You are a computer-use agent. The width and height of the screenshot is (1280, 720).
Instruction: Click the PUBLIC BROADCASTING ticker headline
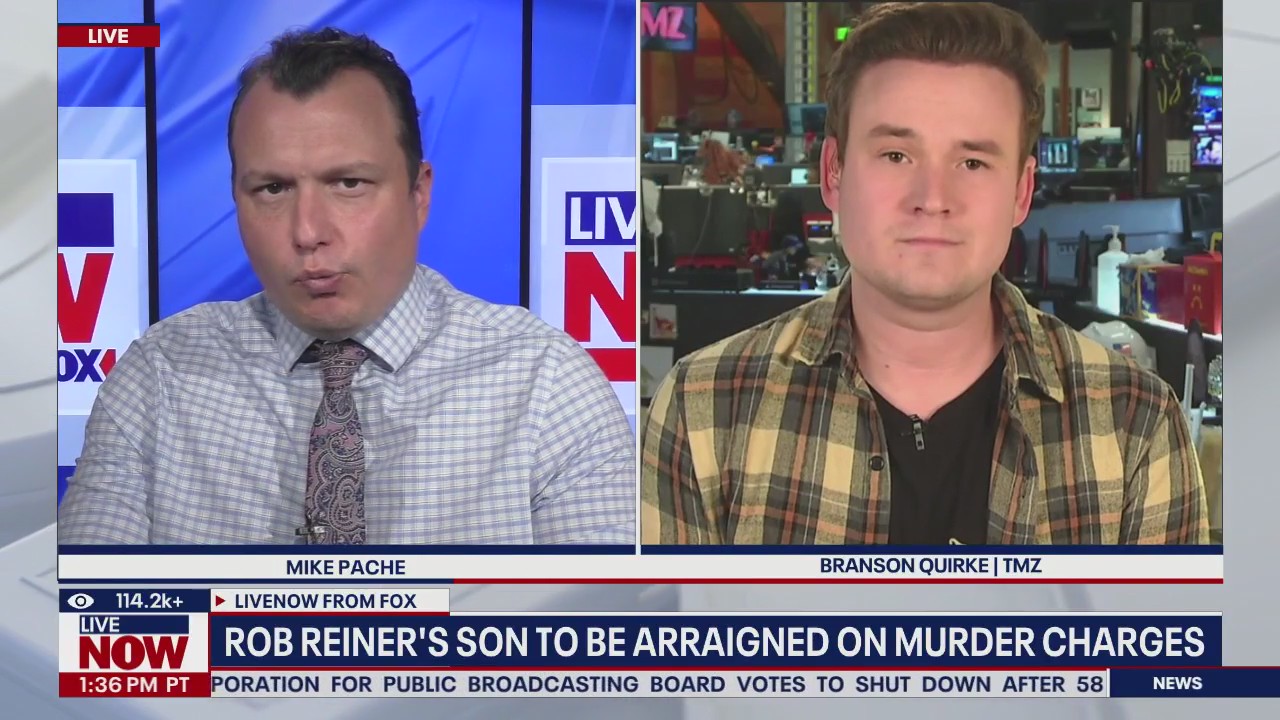point(500,685)
